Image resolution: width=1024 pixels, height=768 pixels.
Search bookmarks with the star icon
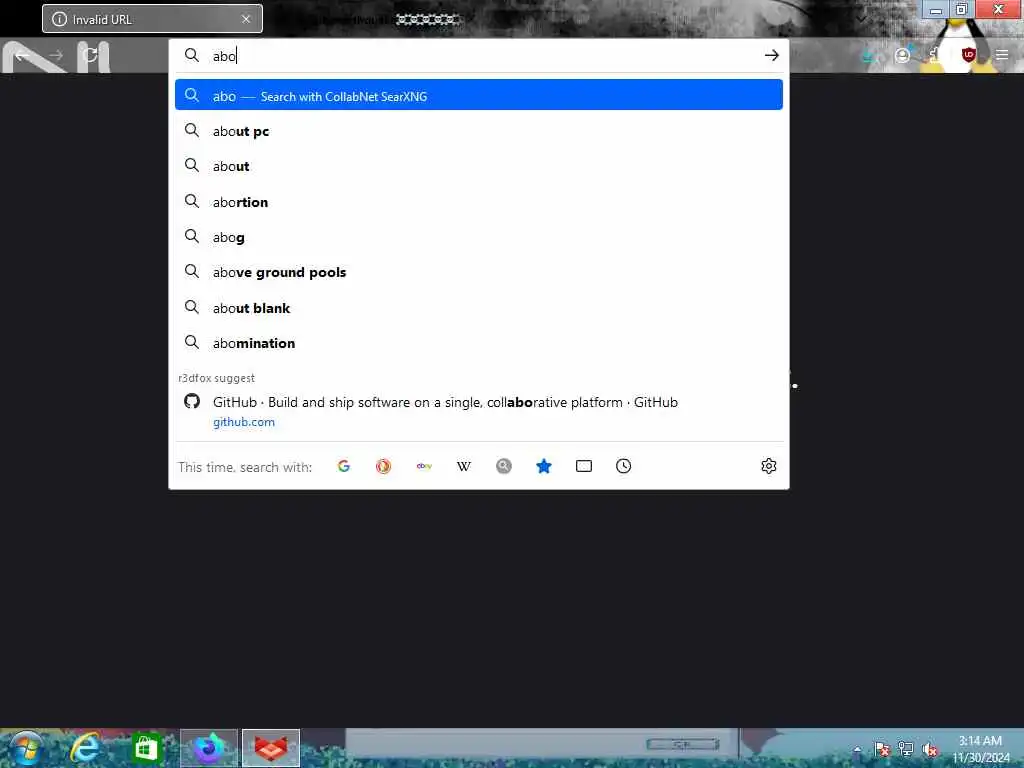pos(543,466)
